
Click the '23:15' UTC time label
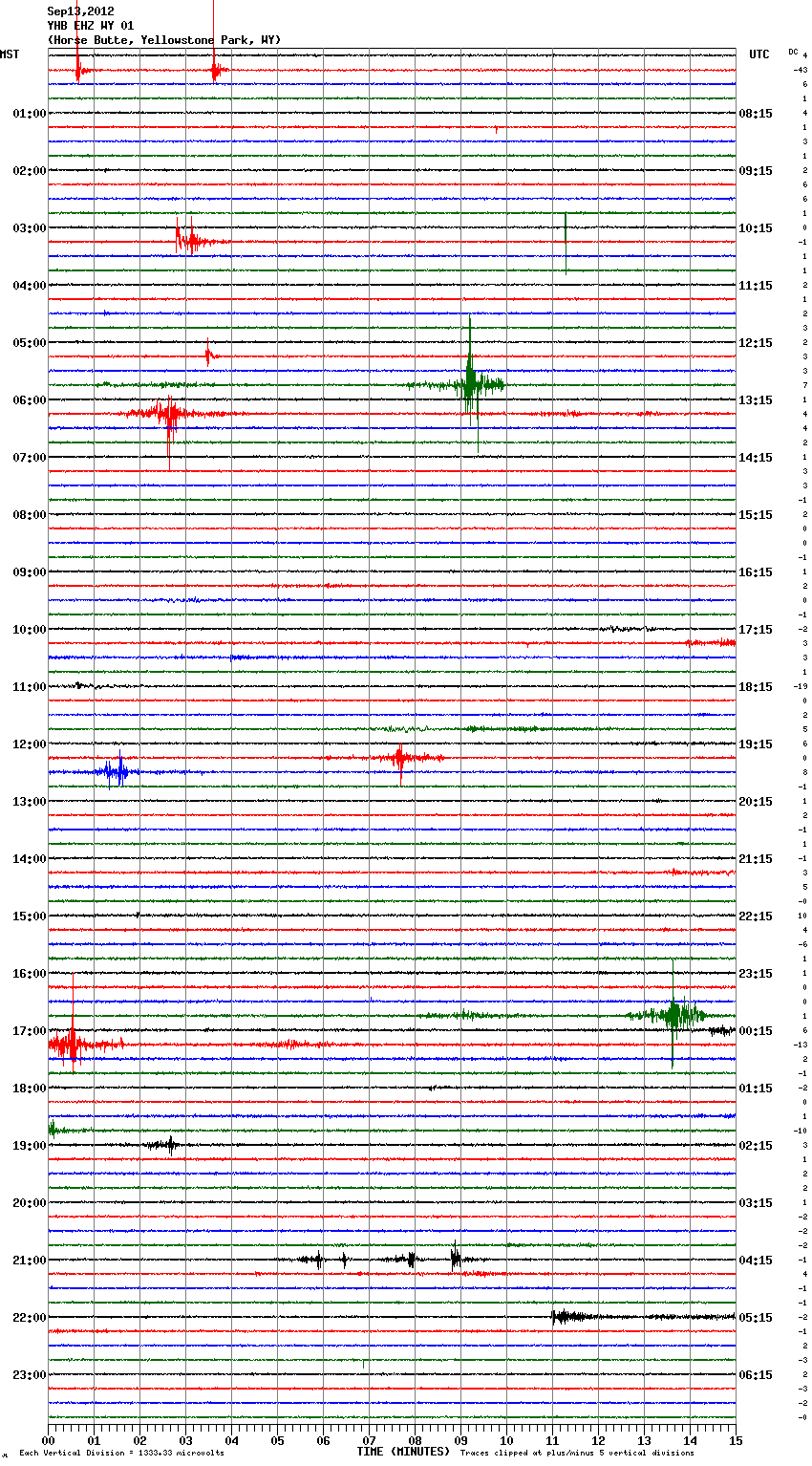[756, 974]
